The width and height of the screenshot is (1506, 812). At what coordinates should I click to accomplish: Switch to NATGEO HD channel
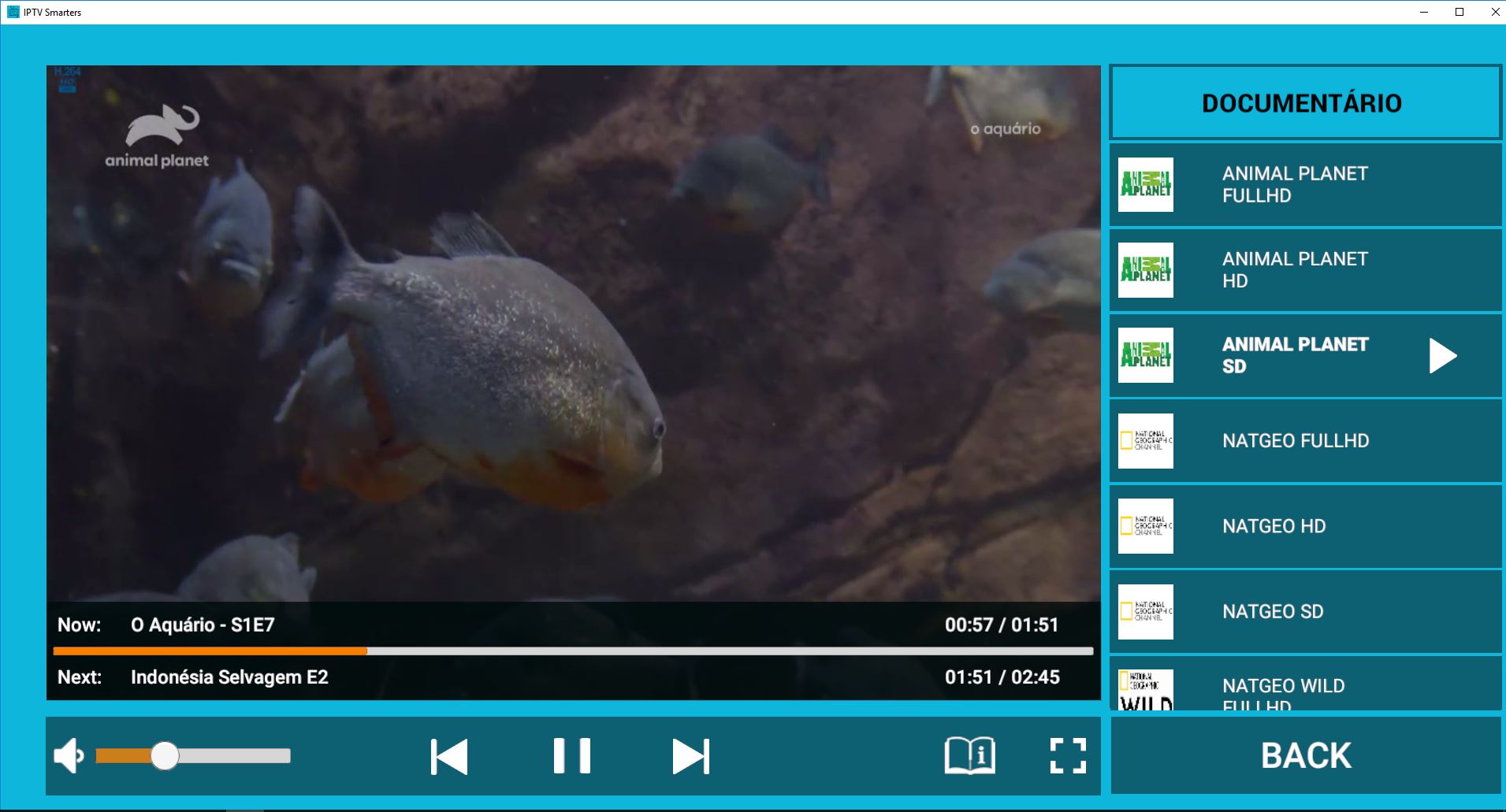(1305, 526)
